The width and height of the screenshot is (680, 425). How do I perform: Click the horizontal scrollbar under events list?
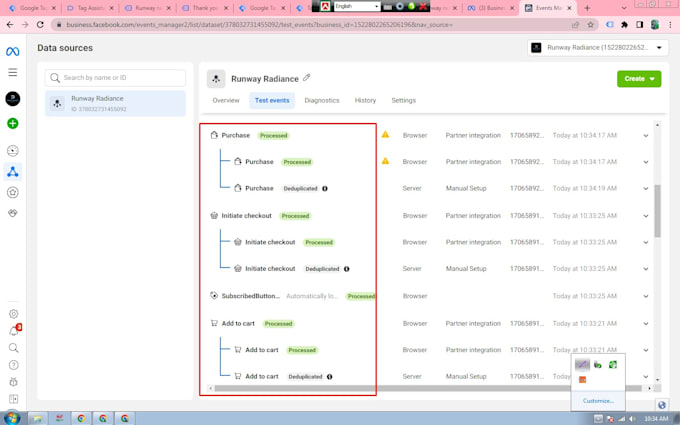click(x=428, y=388)
